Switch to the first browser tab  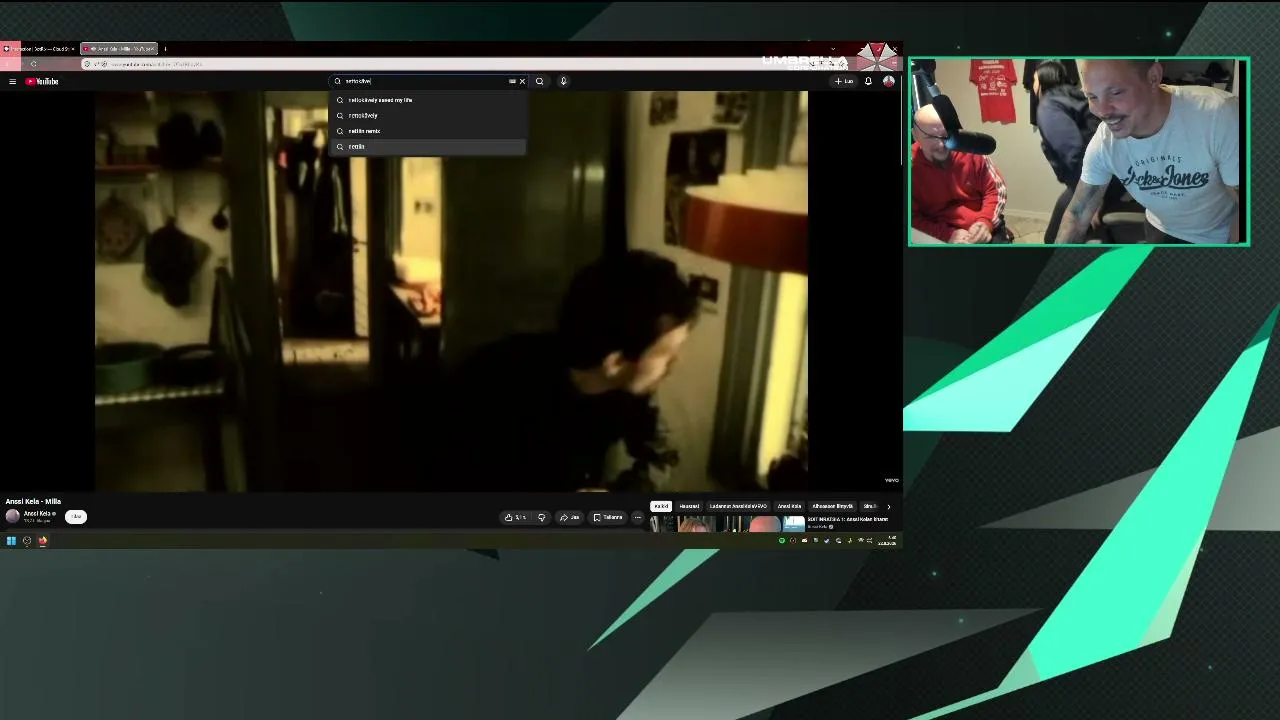pos(39,48)
